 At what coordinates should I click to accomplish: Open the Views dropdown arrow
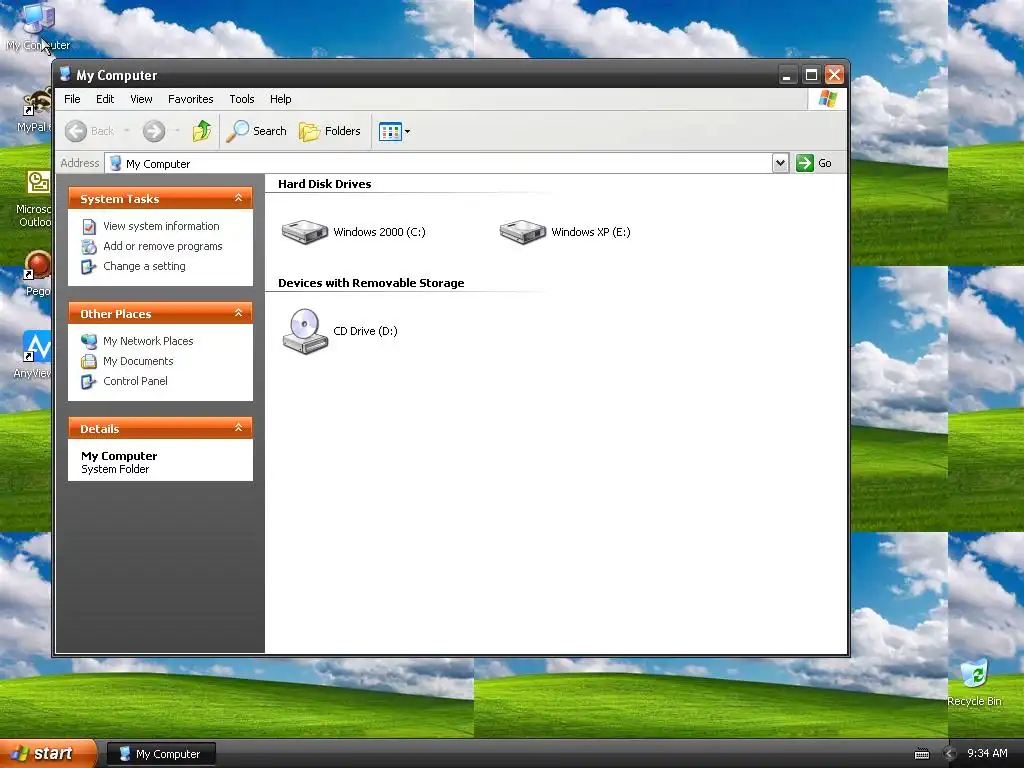pyautogui.click(x=408, y=131)
